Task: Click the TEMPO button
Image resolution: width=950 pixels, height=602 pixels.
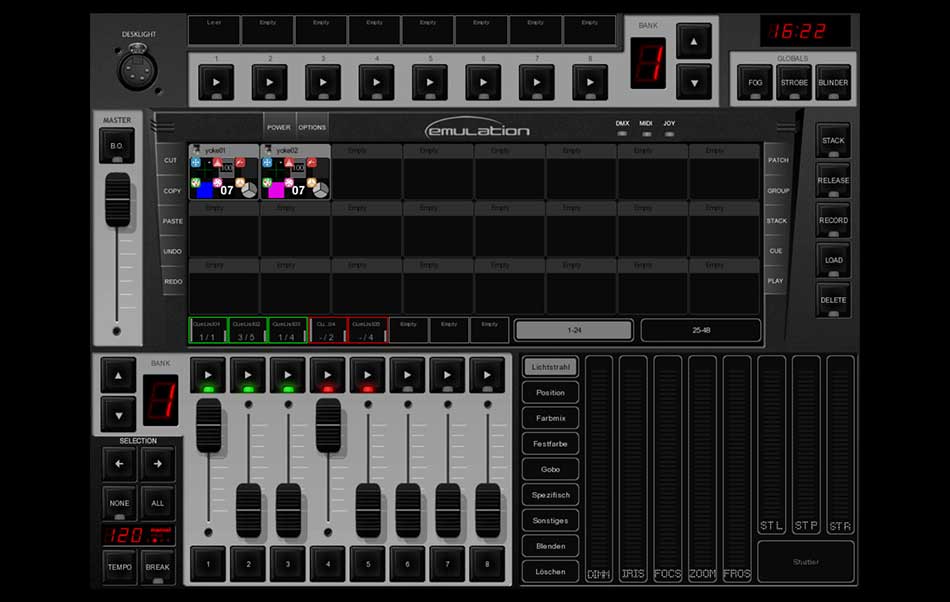Action: (119, 567)
